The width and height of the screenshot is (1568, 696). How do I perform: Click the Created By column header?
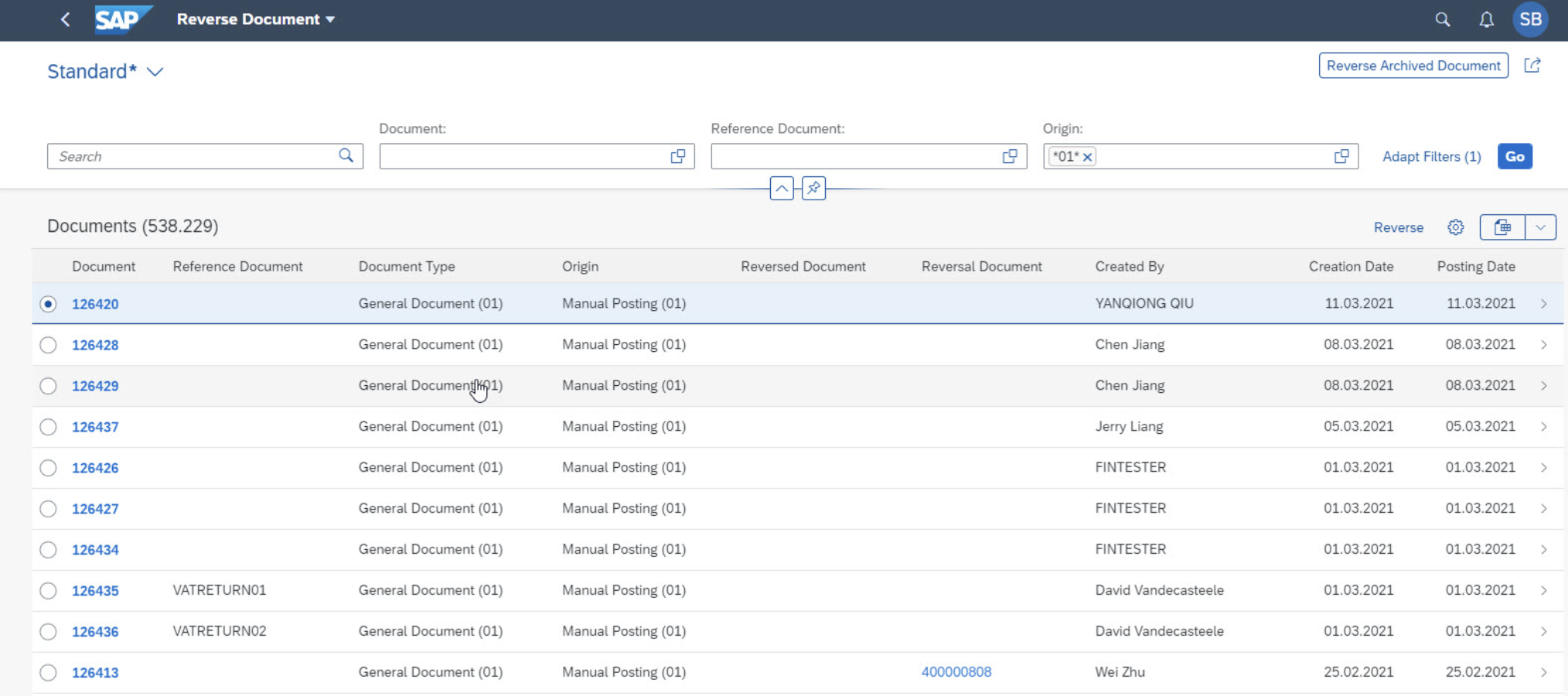point(1130,267)
